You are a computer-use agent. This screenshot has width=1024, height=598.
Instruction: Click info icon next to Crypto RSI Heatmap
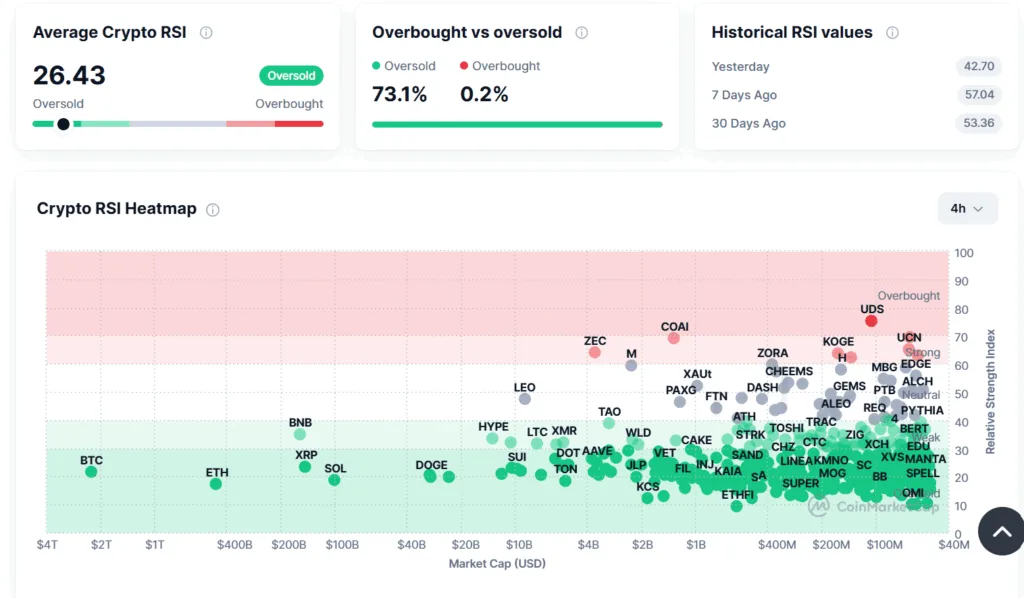click(213, 210)
